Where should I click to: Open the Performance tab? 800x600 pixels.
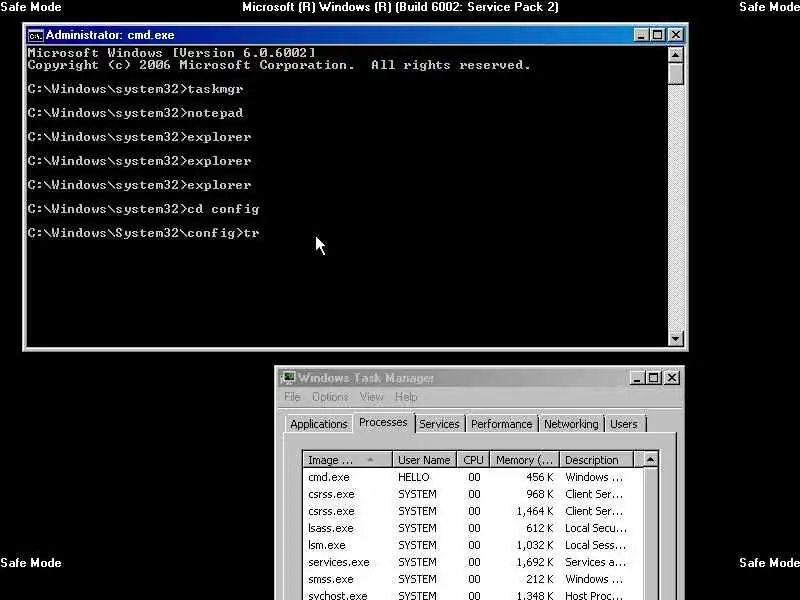[502, 424]
